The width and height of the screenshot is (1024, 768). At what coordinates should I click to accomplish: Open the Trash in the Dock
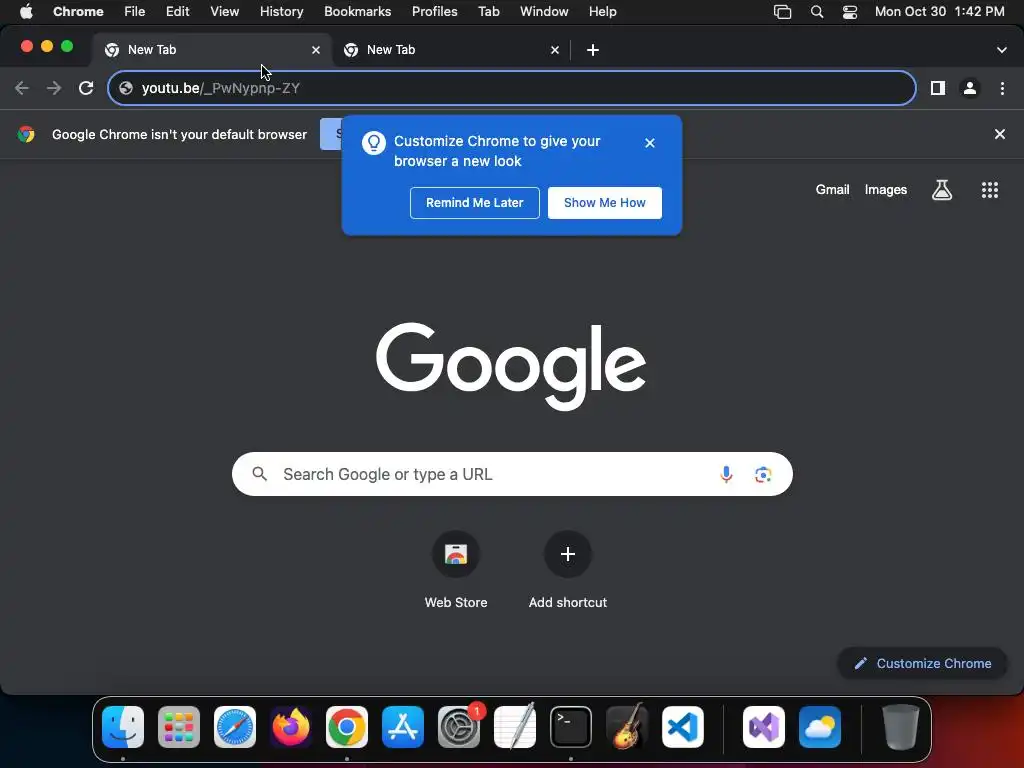coord(901,727)
